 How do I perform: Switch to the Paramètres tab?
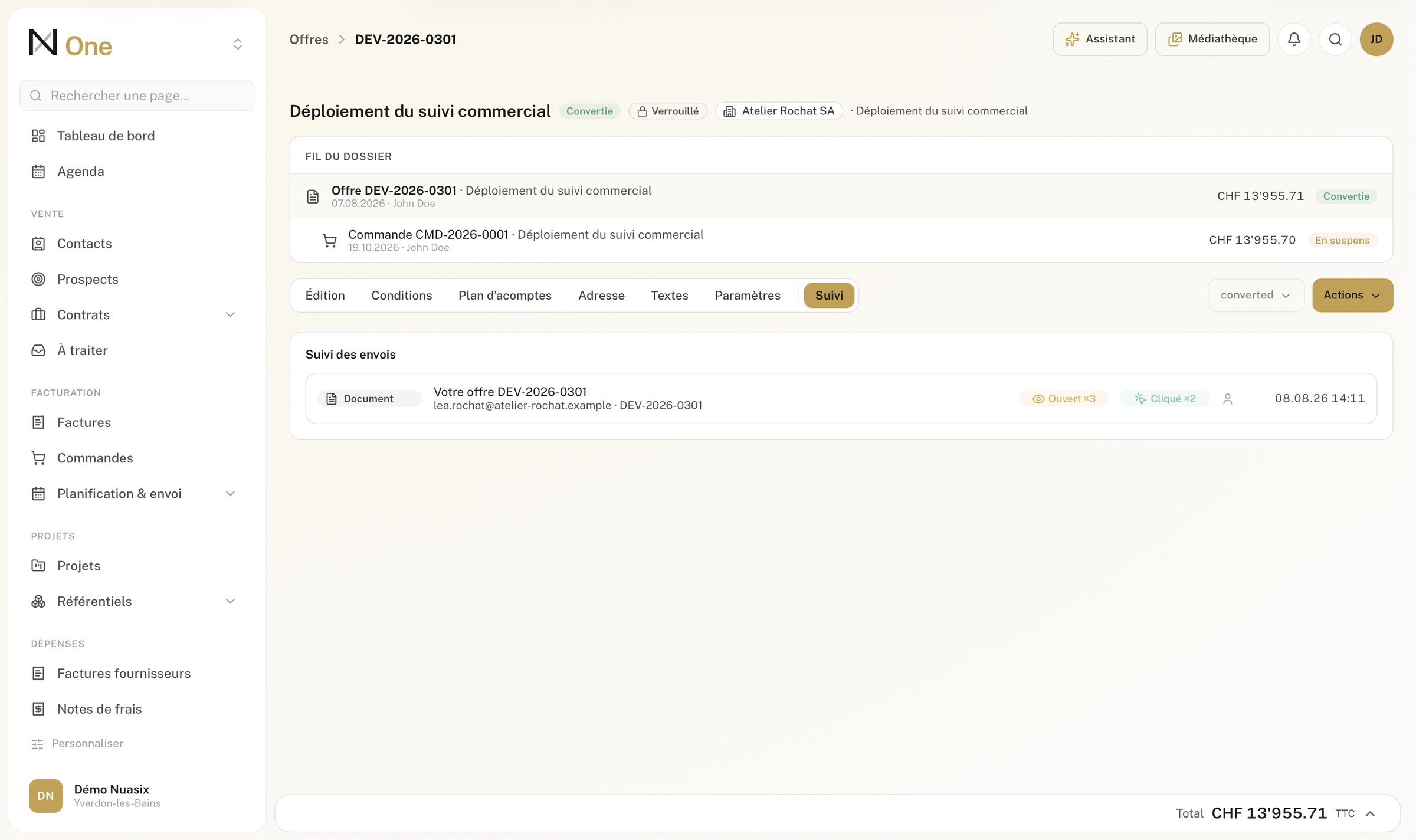pyautogui.click(x=748, y=296)
